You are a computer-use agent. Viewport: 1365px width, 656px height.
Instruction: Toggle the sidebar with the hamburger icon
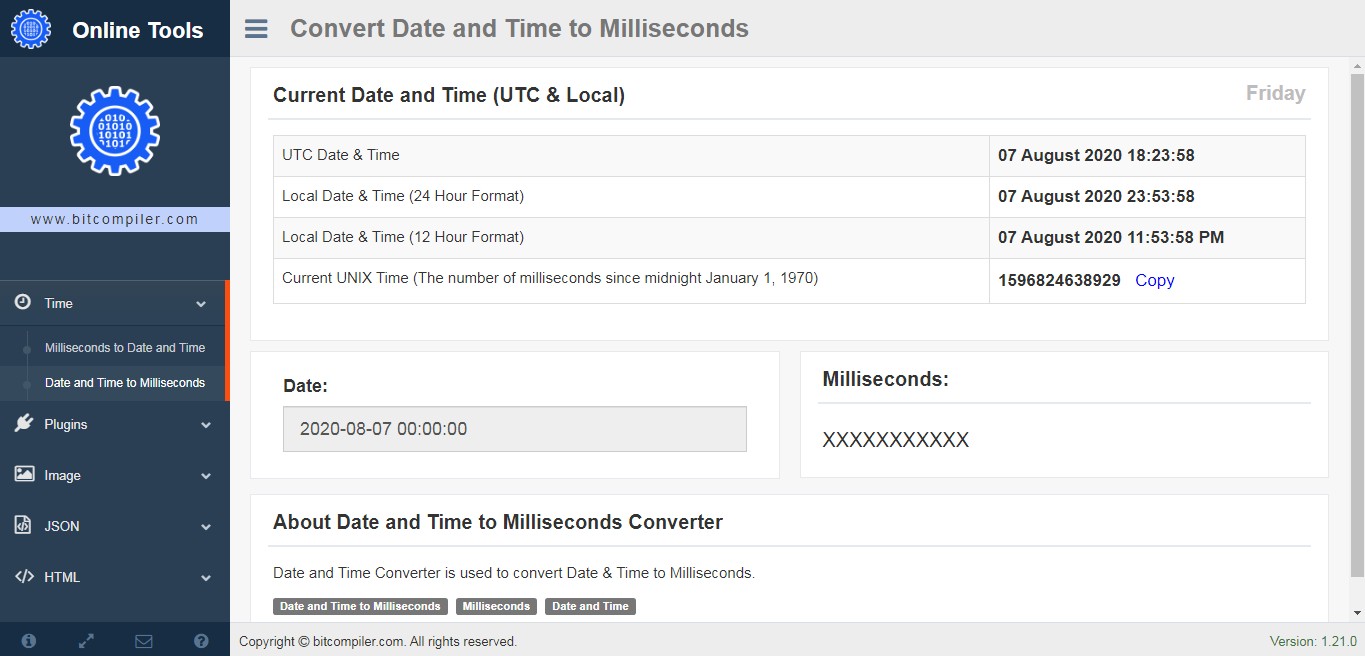point(256,28)
